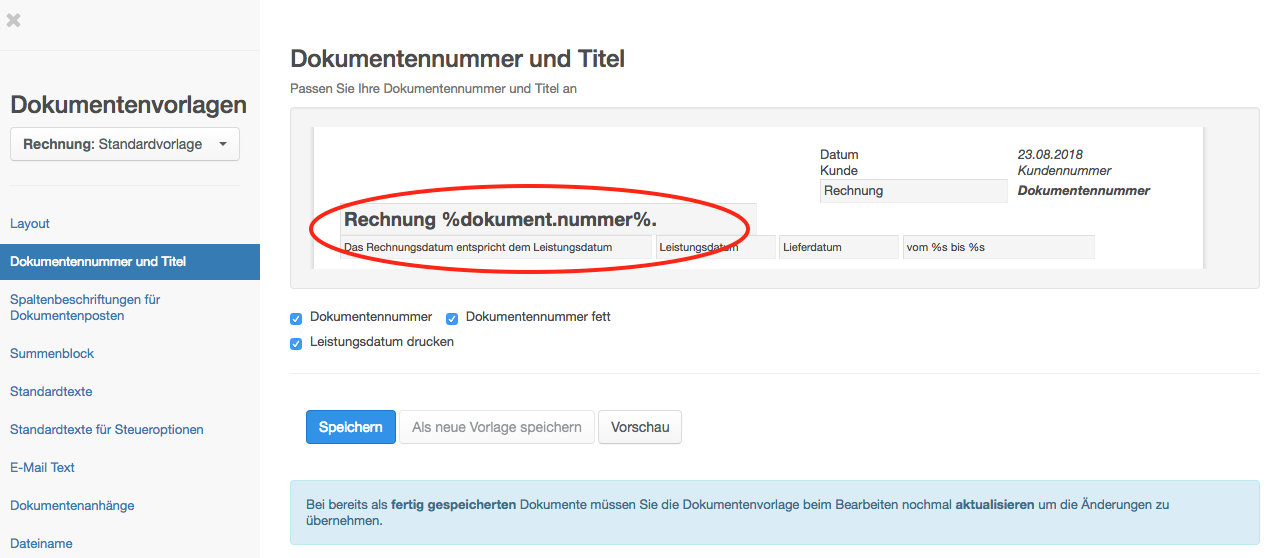Screen dimensions: 1271x558
Task: Select Dokumentennummer und Titel in sidebar
Action: [x=98, y=261]
